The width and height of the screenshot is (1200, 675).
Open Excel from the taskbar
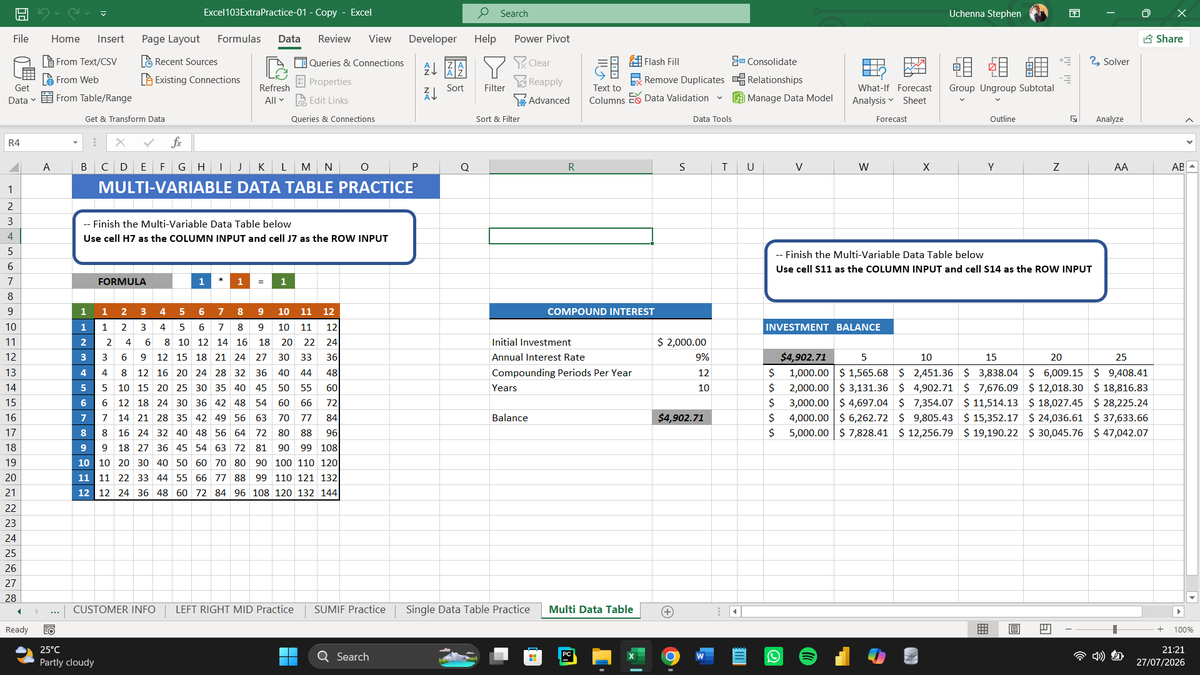[x=635, y=656]
